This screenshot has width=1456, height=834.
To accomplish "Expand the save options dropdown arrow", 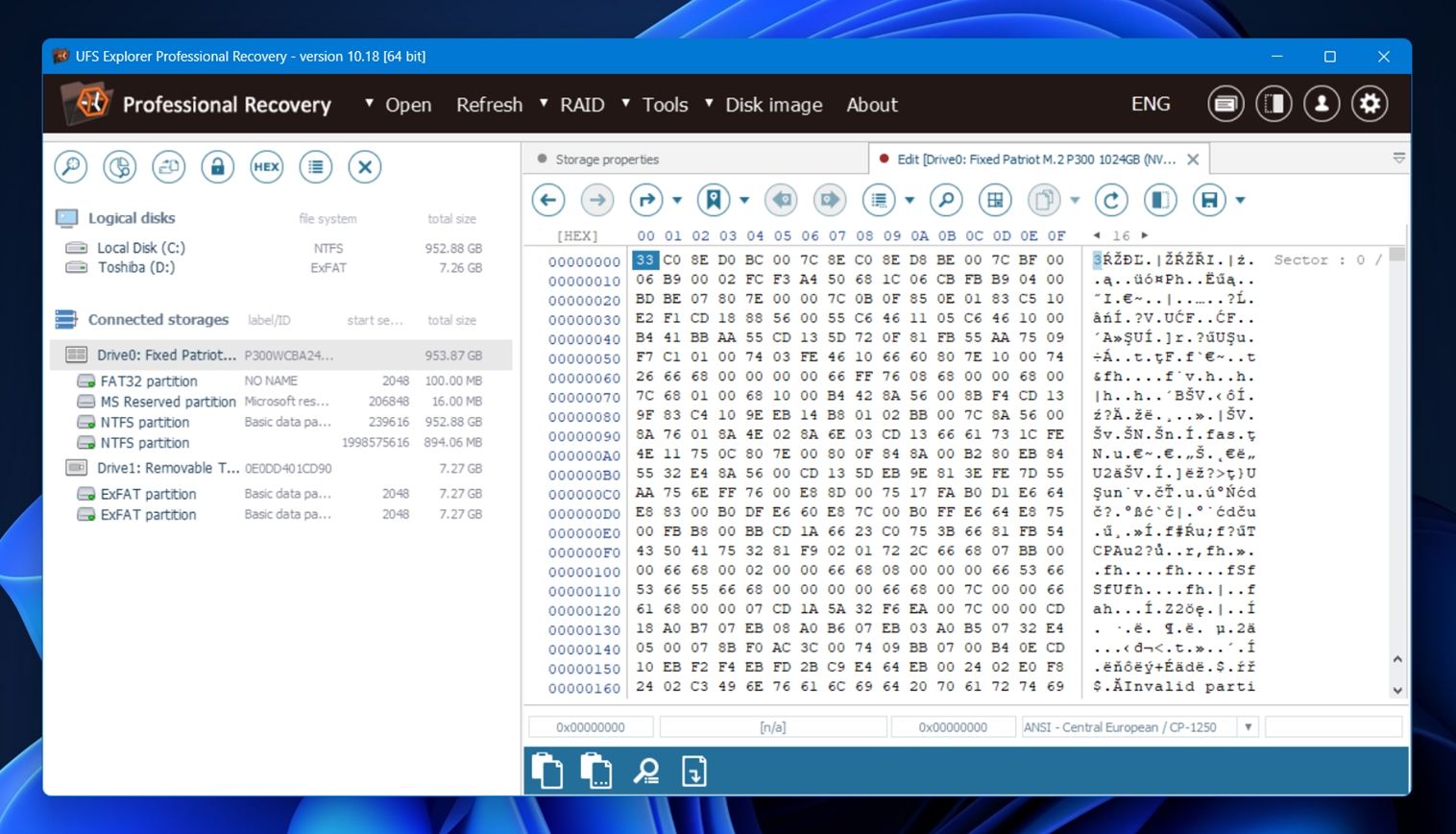I will click(1238, 200).
